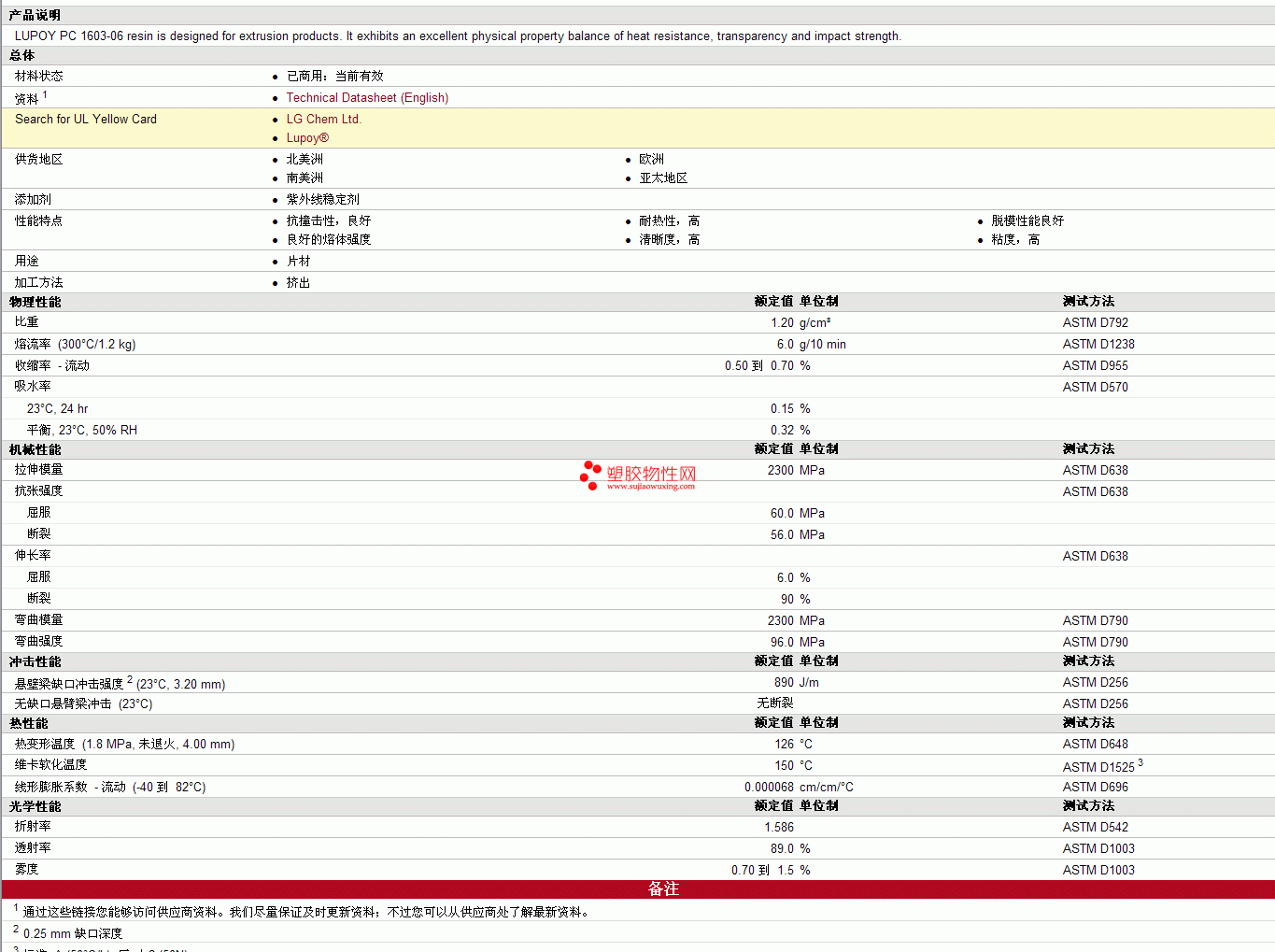Click the 150 °C Vicat softening value
Screen dimensions: 1275x952
(x=793, y=765)
